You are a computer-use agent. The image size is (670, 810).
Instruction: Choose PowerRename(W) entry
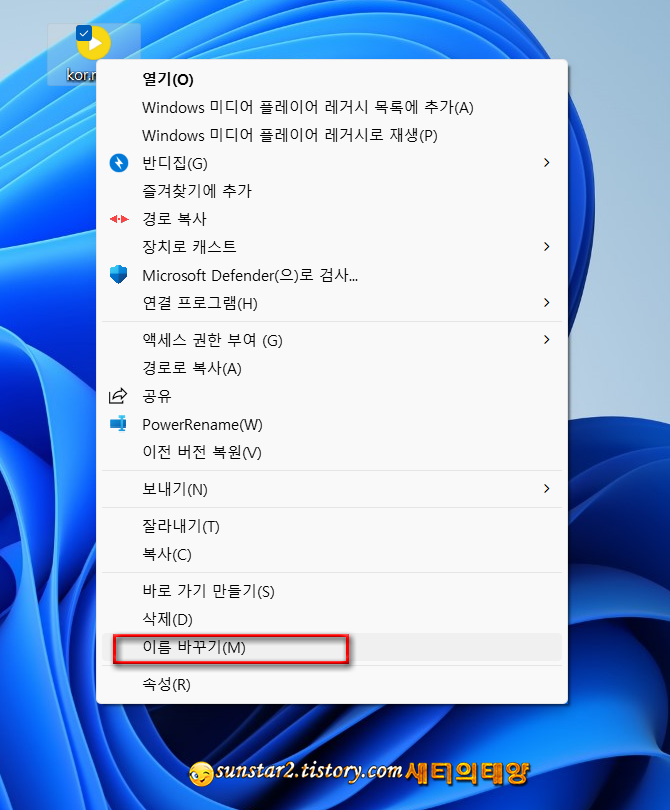tap(332, 424)
